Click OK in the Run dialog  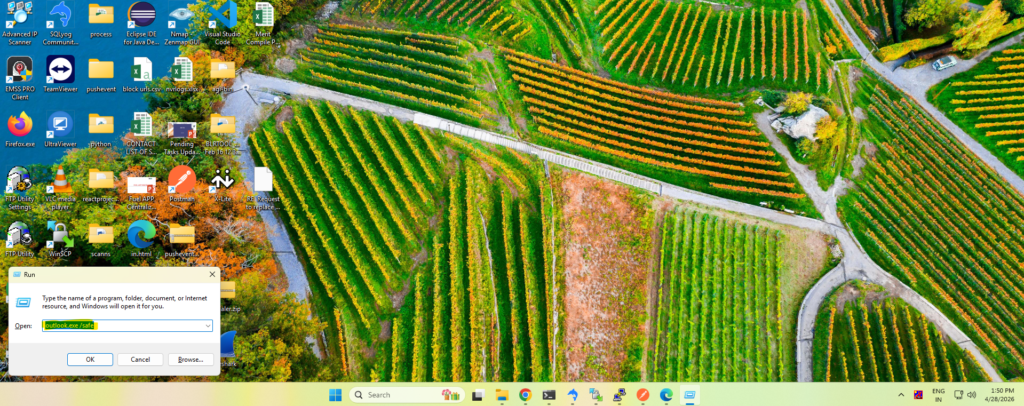90,359
